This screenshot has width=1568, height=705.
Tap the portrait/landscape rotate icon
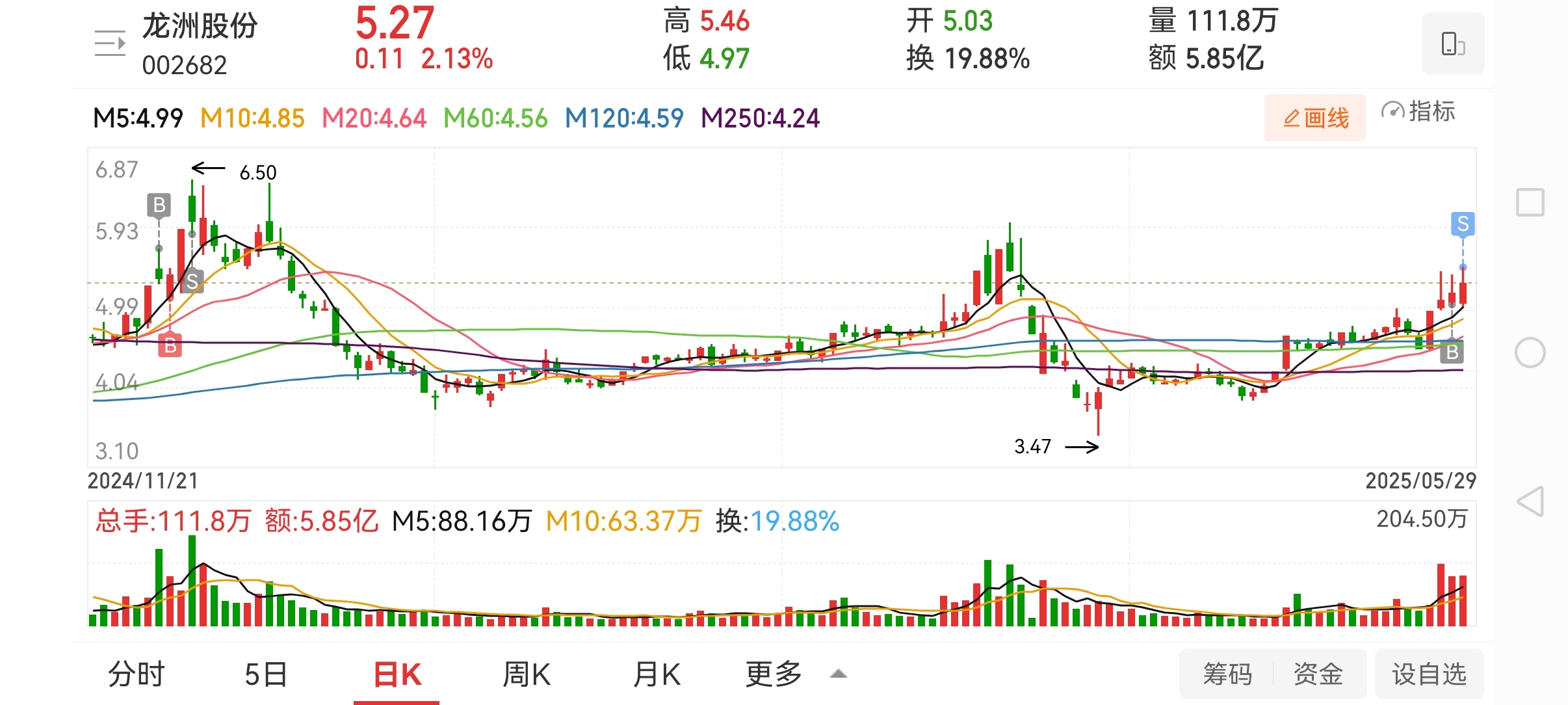(1452, 44)
